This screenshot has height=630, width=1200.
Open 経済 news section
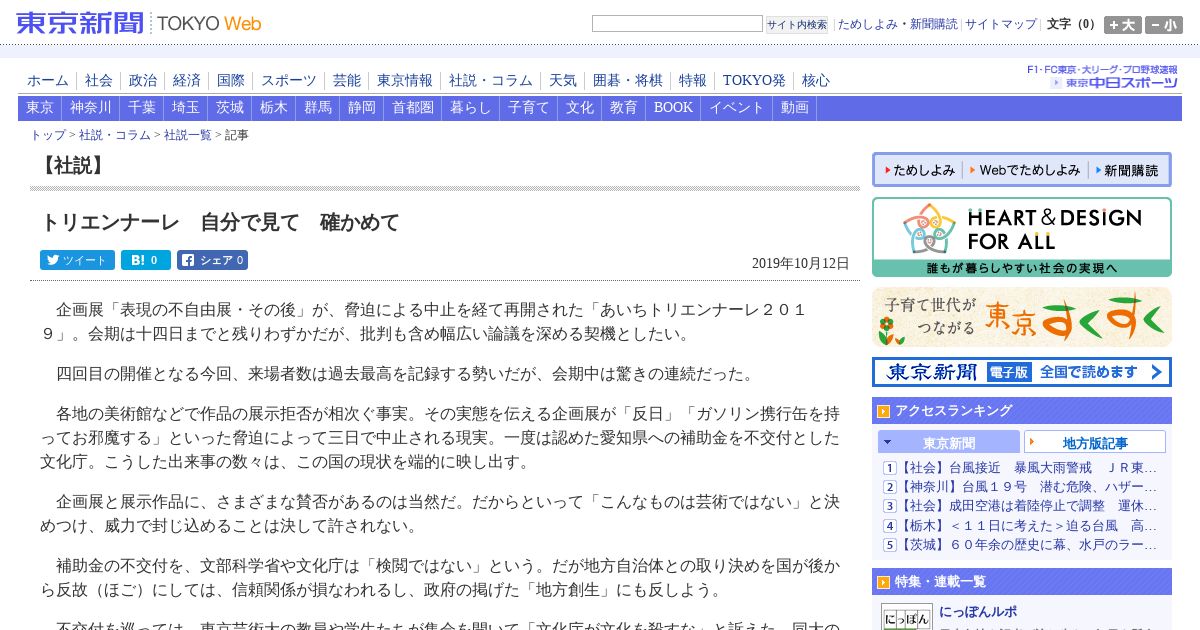point(187,80)
